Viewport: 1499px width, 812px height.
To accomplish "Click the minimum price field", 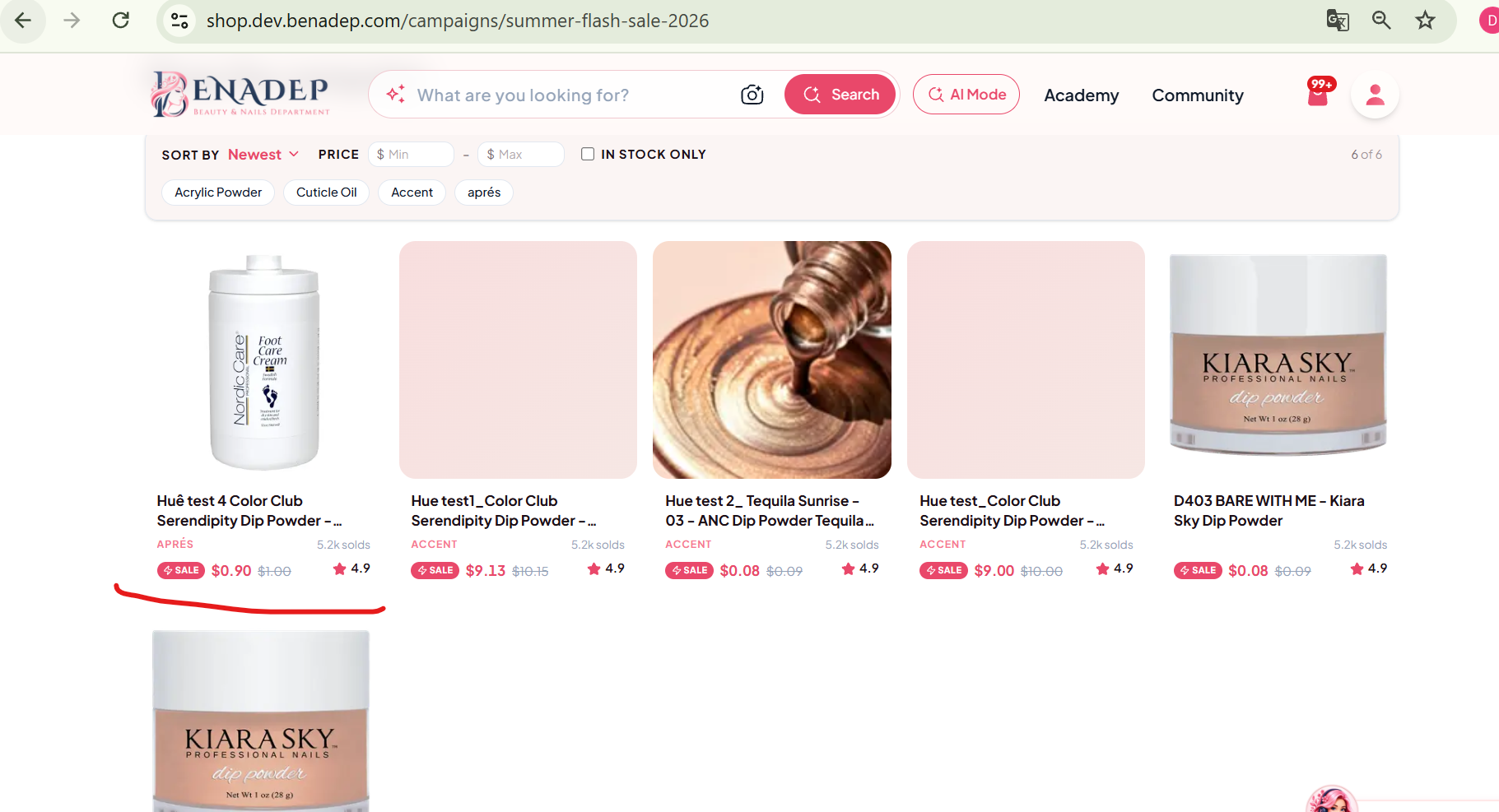I will 411,155.
